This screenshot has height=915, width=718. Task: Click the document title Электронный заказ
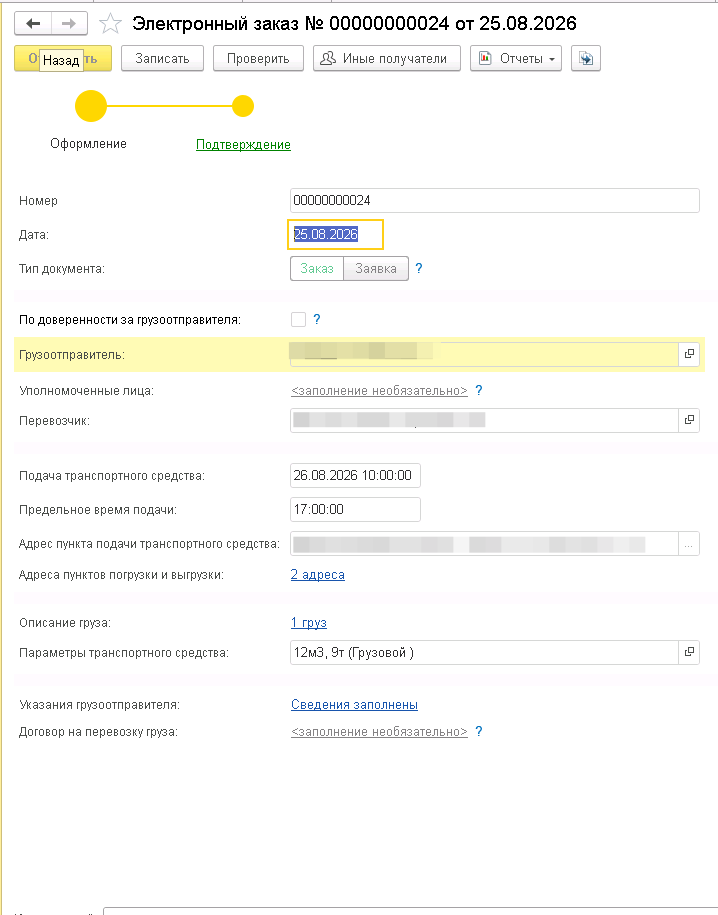(x=354, y=23)
